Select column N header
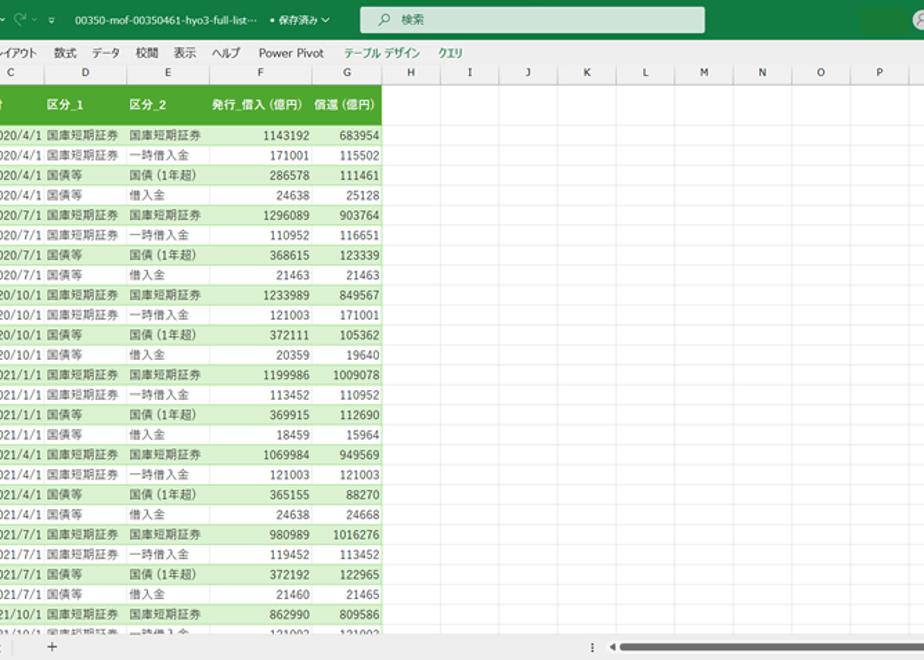 pos(763,72)
